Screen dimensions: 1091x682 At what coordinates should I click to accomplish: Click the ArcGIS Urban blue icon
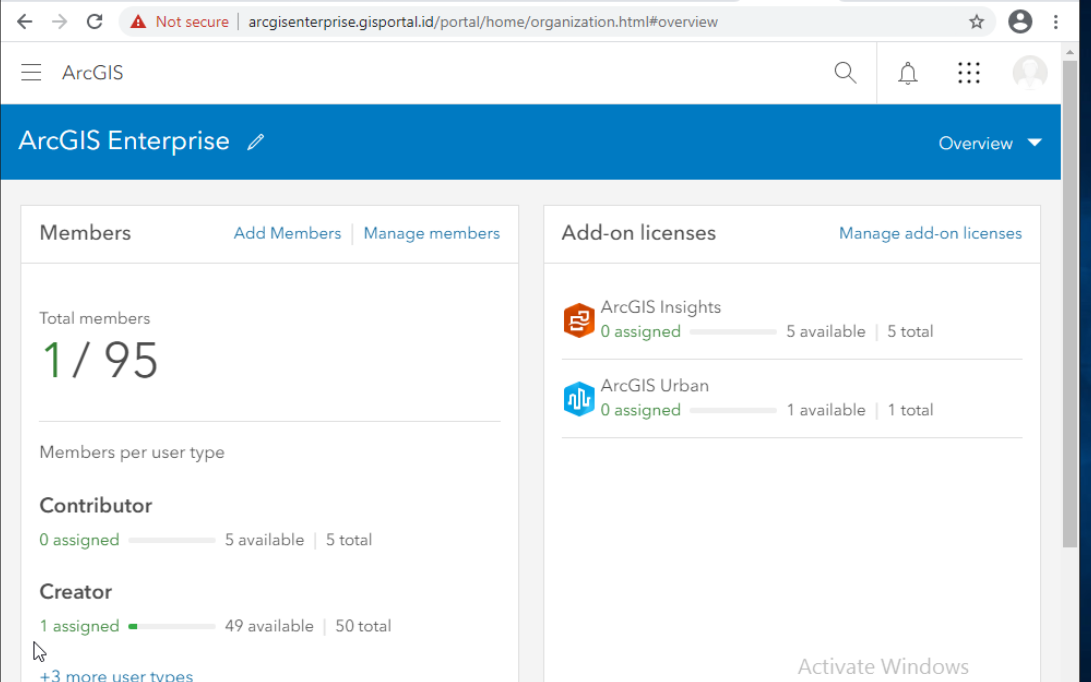579,399
